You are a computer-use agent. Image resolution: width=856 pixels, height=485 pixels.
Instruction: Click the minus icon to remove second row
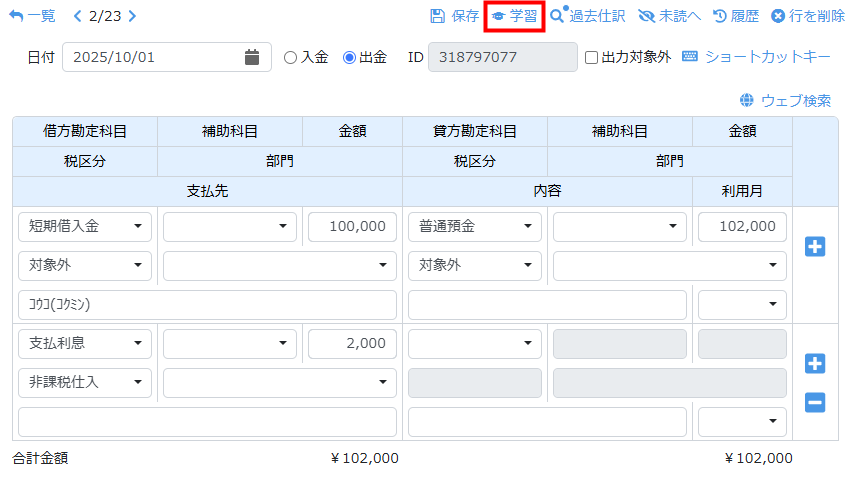point(815,403)
